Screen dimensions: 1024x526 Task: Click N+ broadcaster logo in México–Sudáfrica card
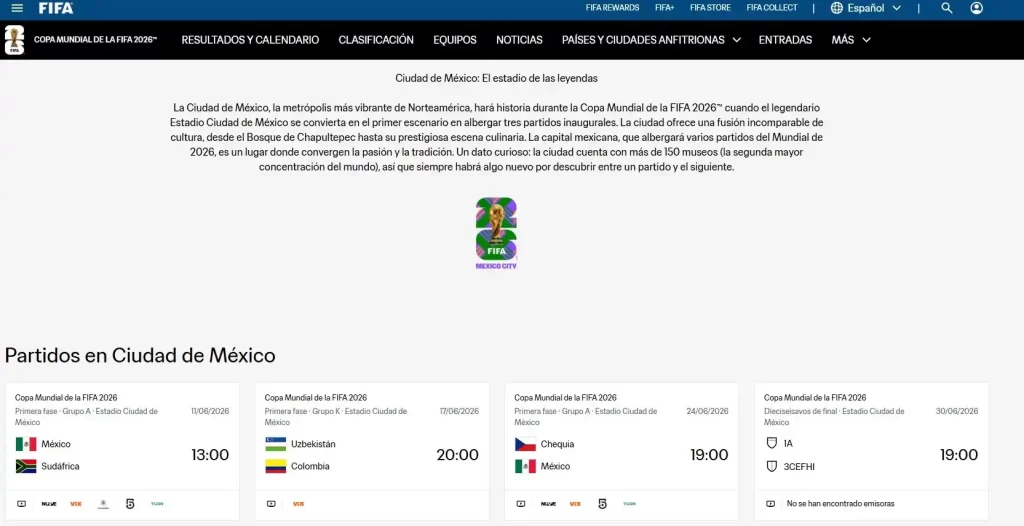[49, 504]
